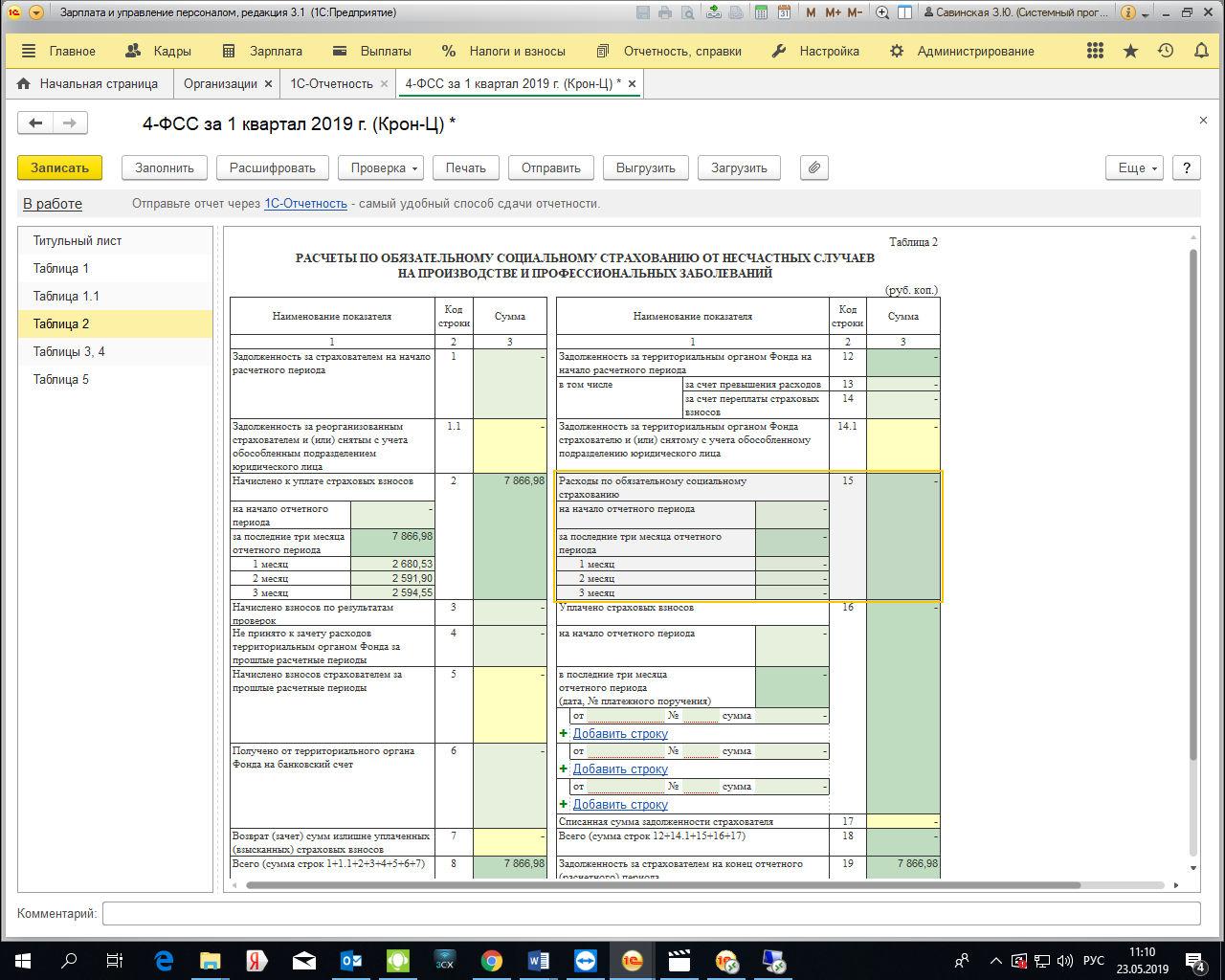
Task: Click the zoom magnifier icon in the title bar
Action: pyautogui.click(x=881, y=12)
